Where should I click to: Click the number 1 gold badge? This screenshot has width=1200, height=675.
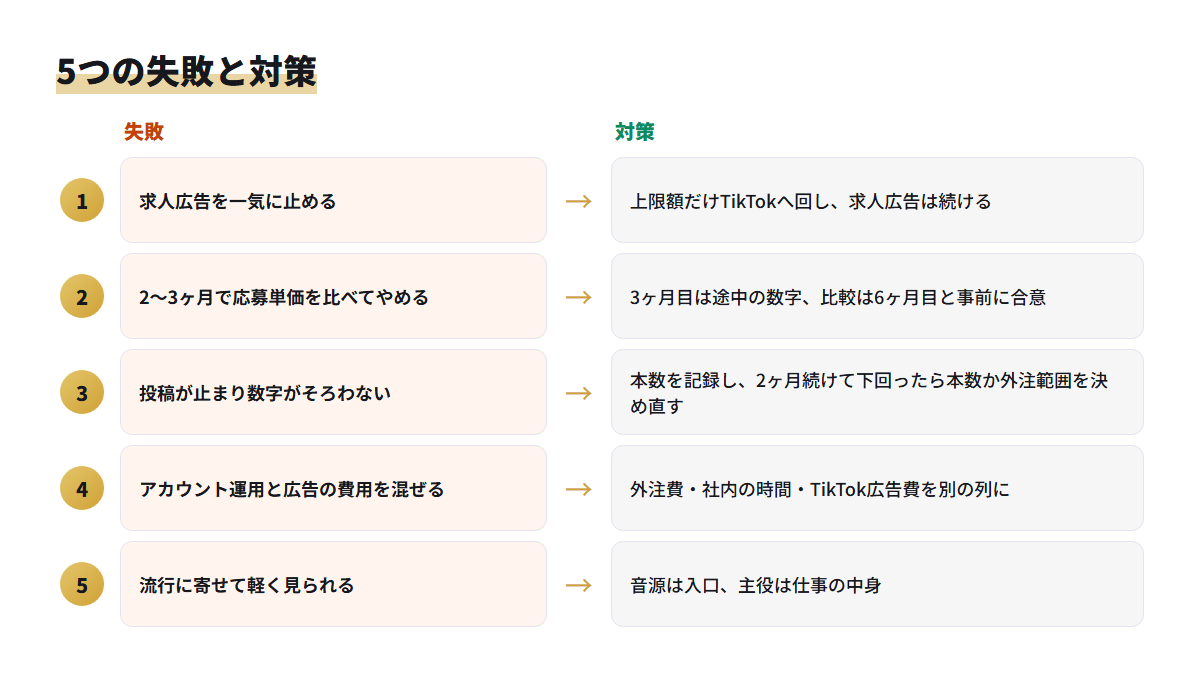point(82,200)
